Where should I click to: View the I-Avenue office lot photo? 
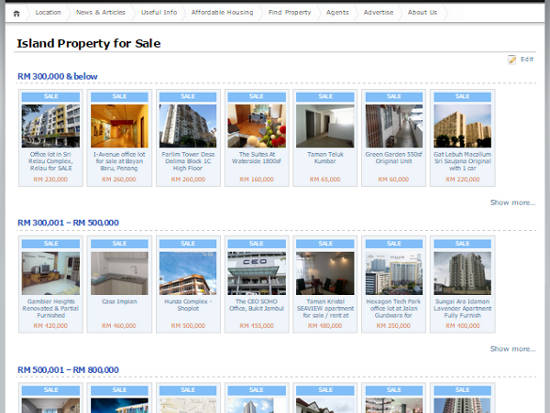pyautogui.click(x=119, y=126)
